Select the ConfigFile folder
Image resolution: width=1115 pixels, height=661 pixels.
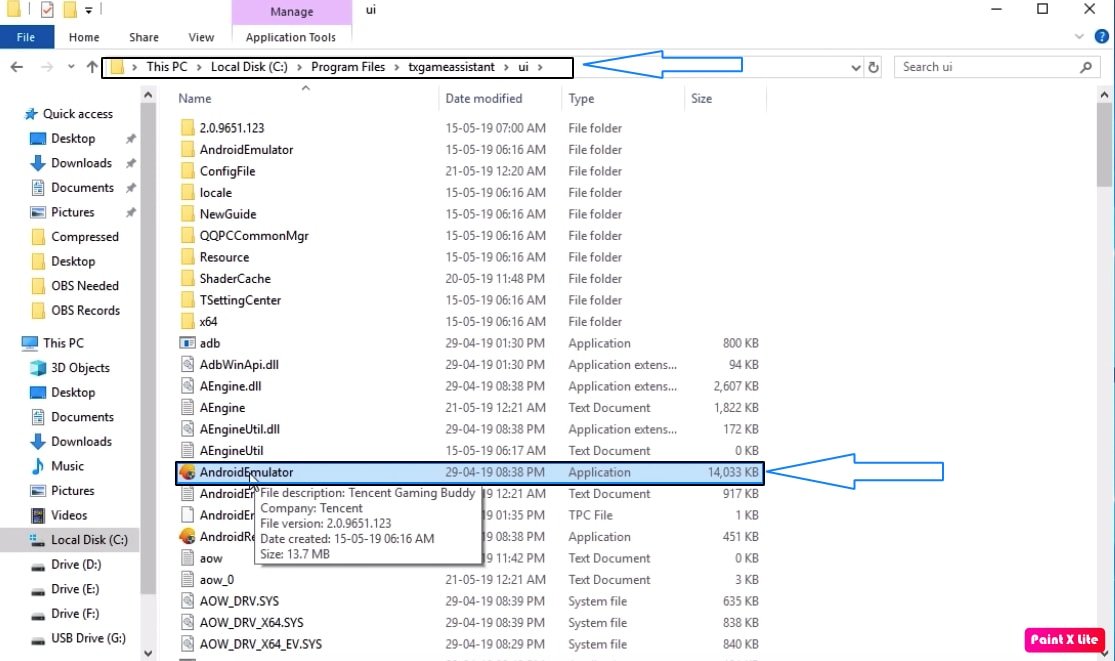[x=227, y=171]
